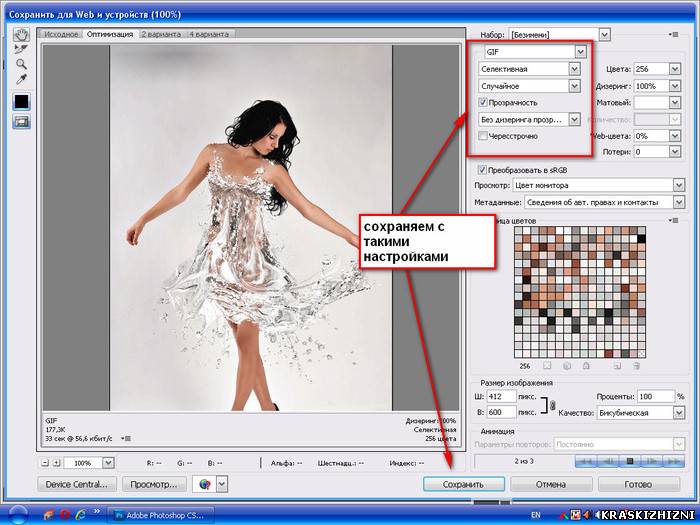Select the Eyedropper tool

pyautogui.click(x=21, y=79)
